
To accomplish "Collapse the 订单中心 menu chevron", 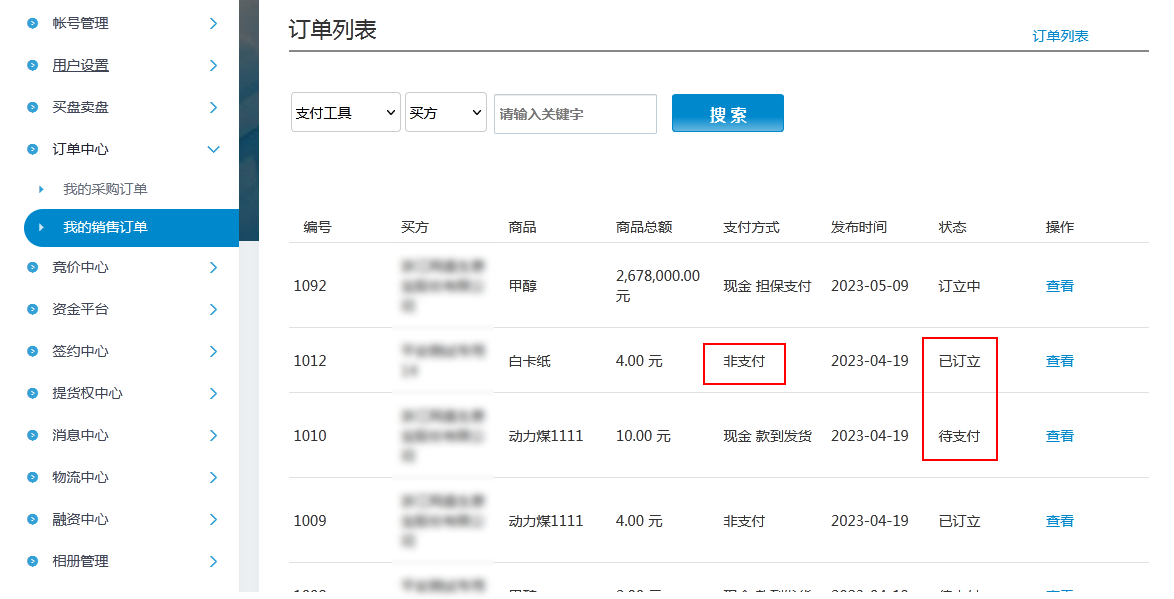I will click(x=213, y=149).
